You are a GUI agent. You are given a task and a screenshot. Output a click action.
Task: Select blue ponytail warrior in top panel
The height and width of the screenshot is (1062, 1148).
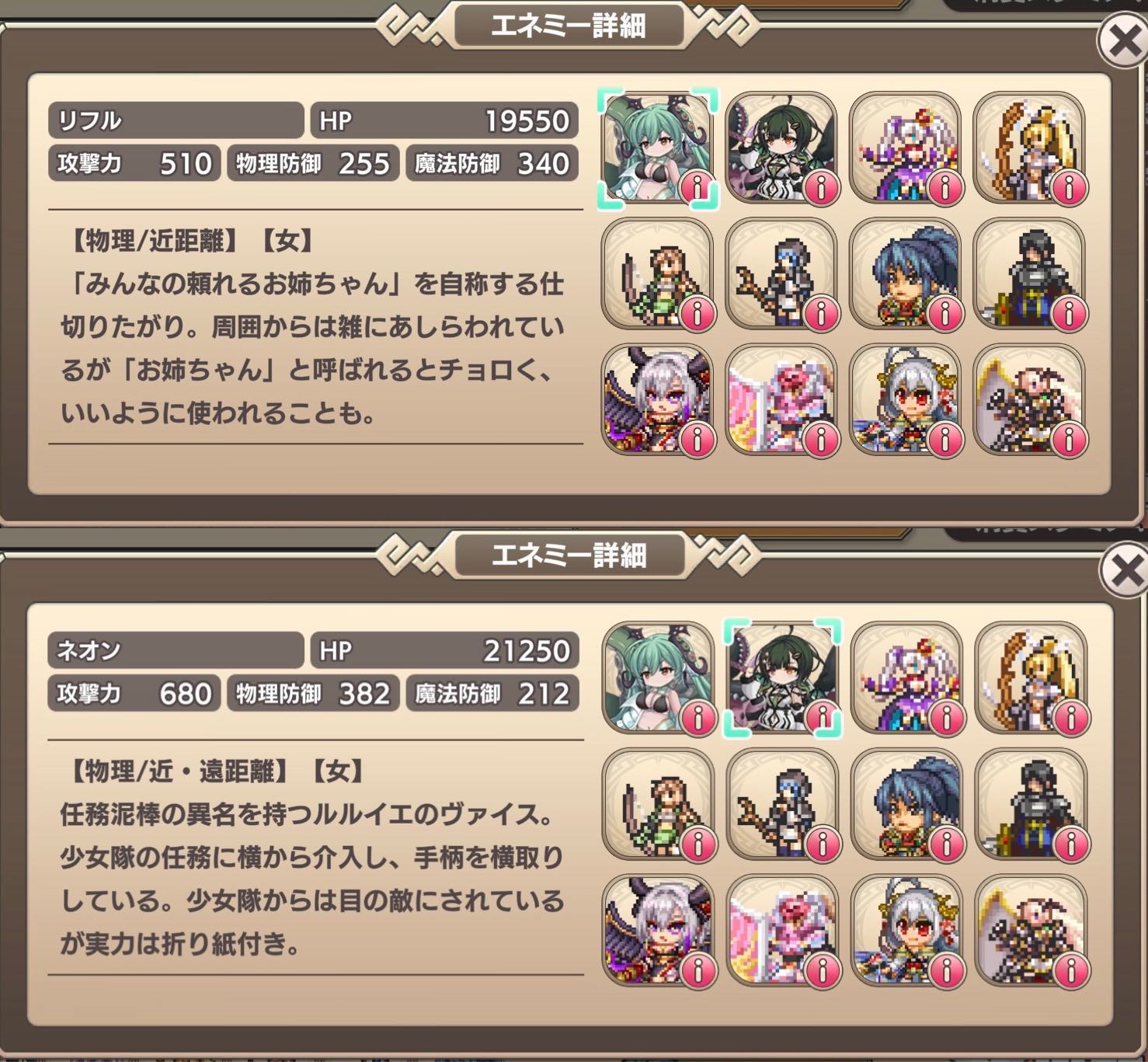click(x=905, y=274)
